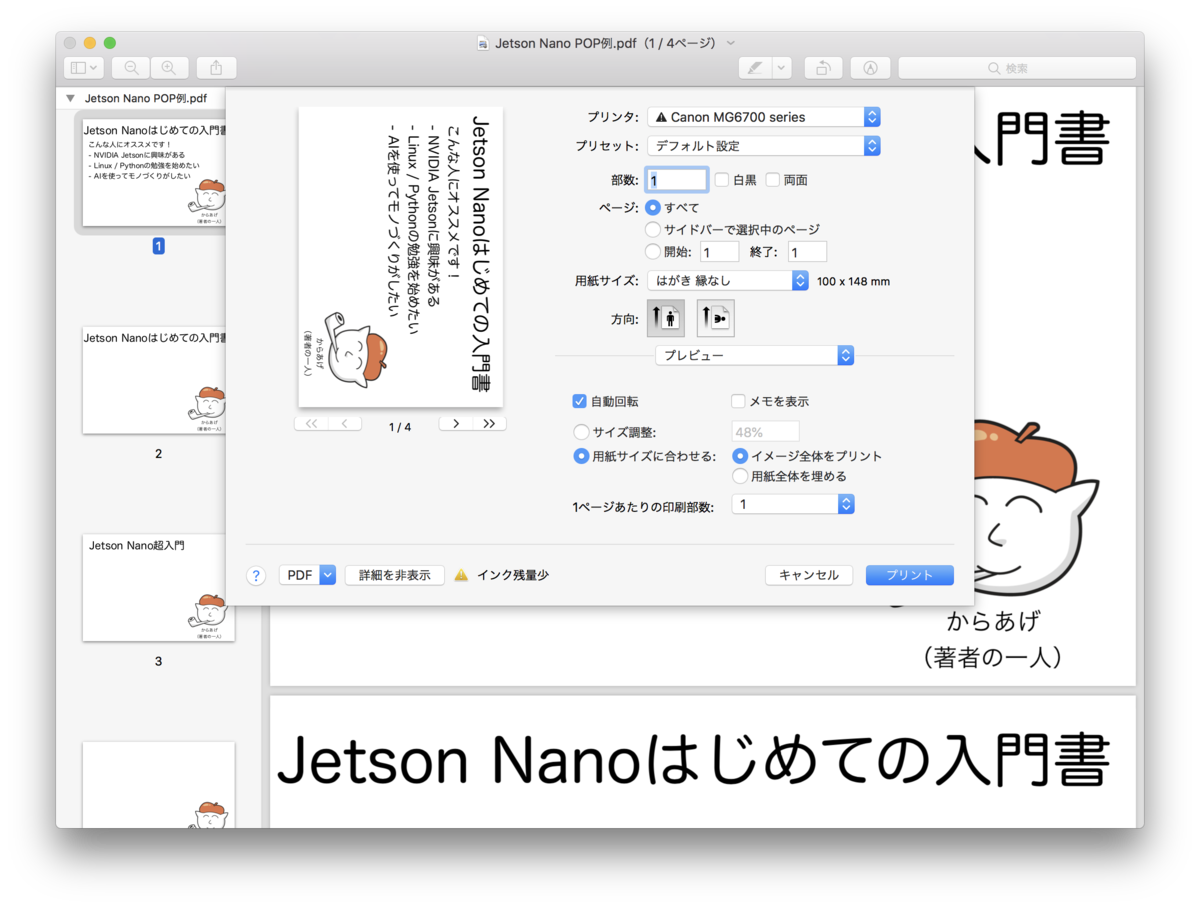Open the print dialog help button

pos(256,575)
